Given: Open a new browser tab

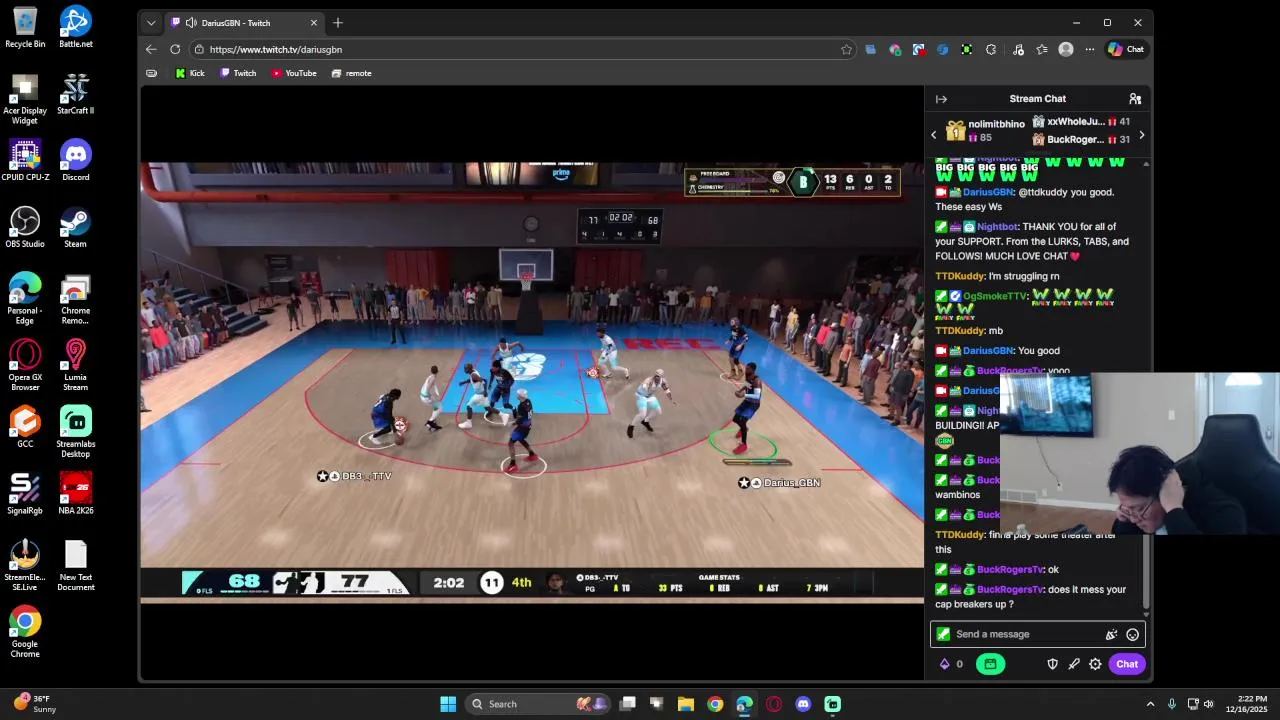Looking at the screenshot, I should pyautogui.click(x=338, y=23).
